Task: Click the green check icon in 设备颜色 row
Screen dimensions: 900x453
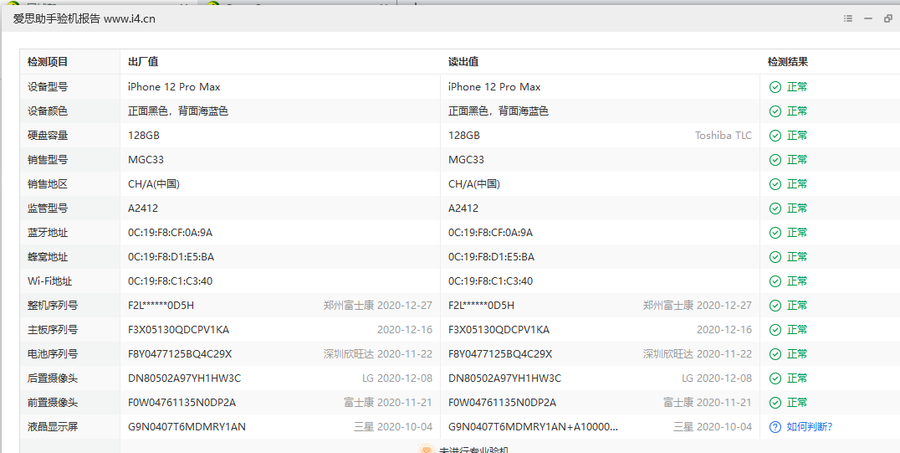Action: pyautogui.click(x=775, y=111)
